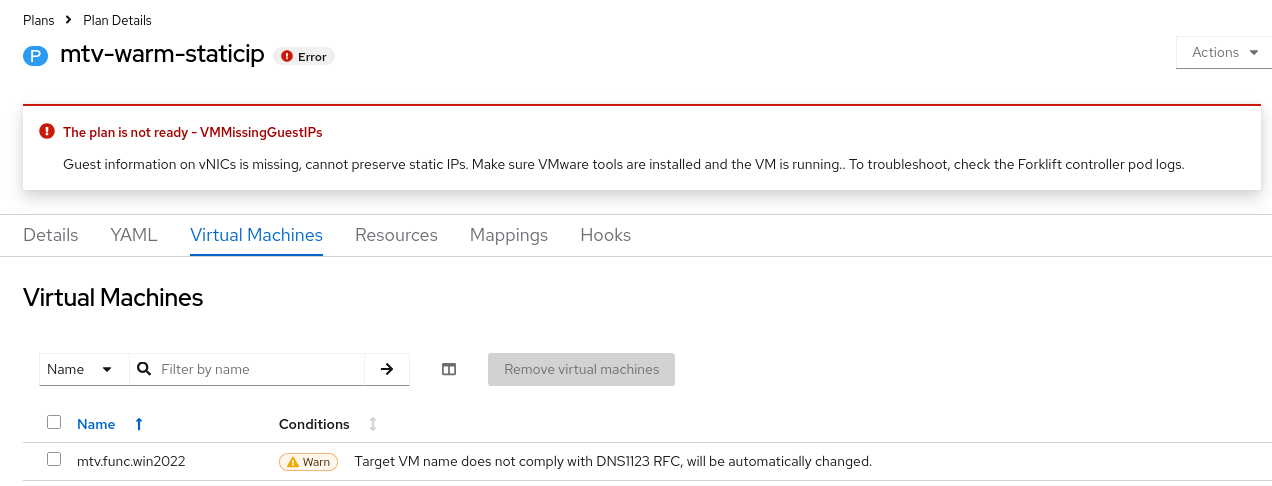Click the Name column sort arrow
Image resolution: width=1272 pixels, height=486 pixels.
(x=139, y=424)
